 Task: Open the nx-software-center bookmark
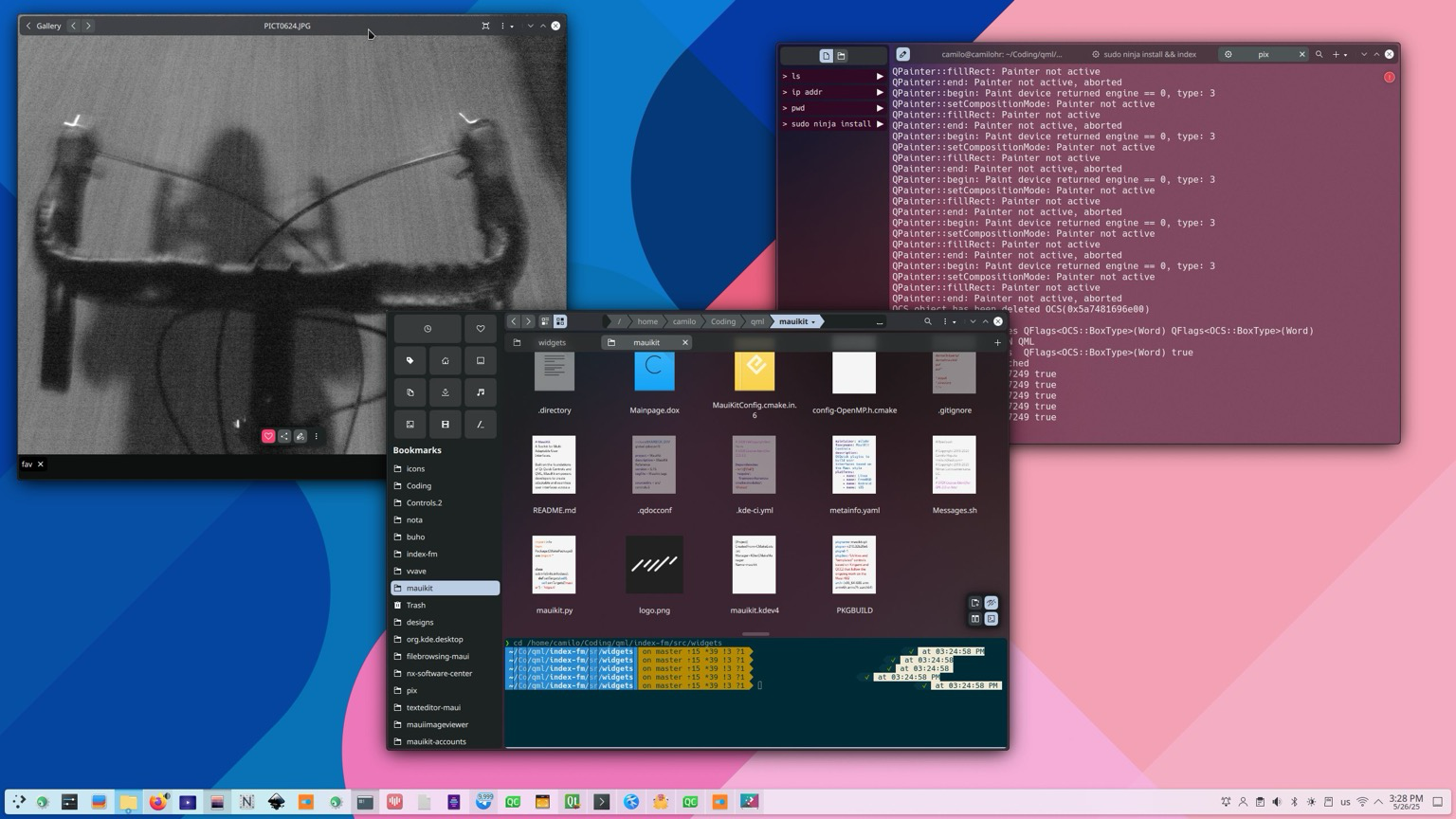[446, 673]
